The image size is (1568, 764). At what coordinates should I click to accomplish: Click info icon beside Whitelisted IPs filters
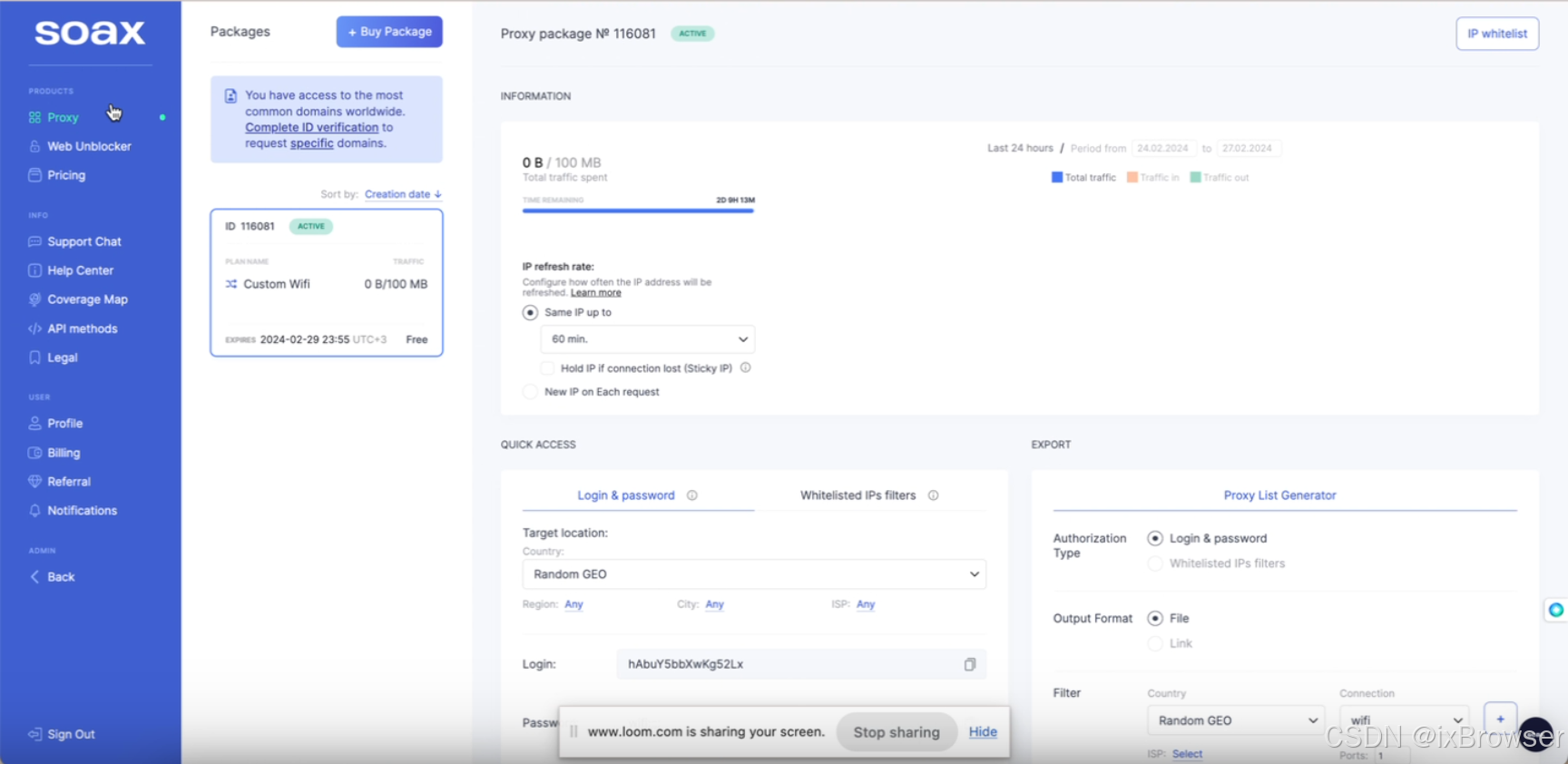tap(933, 495)
